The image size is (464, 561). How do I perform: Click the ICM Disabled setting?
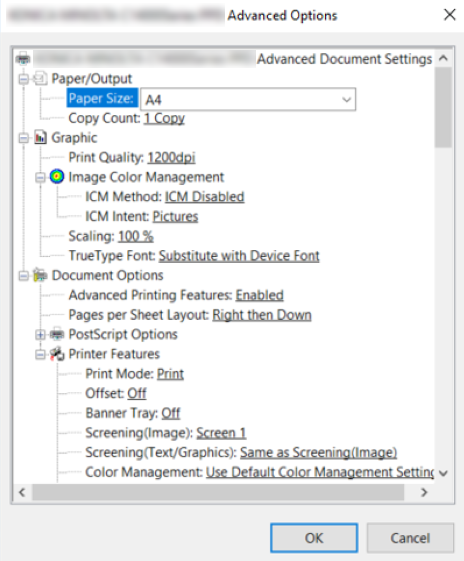pyautogui.click(x=204, y=197)
